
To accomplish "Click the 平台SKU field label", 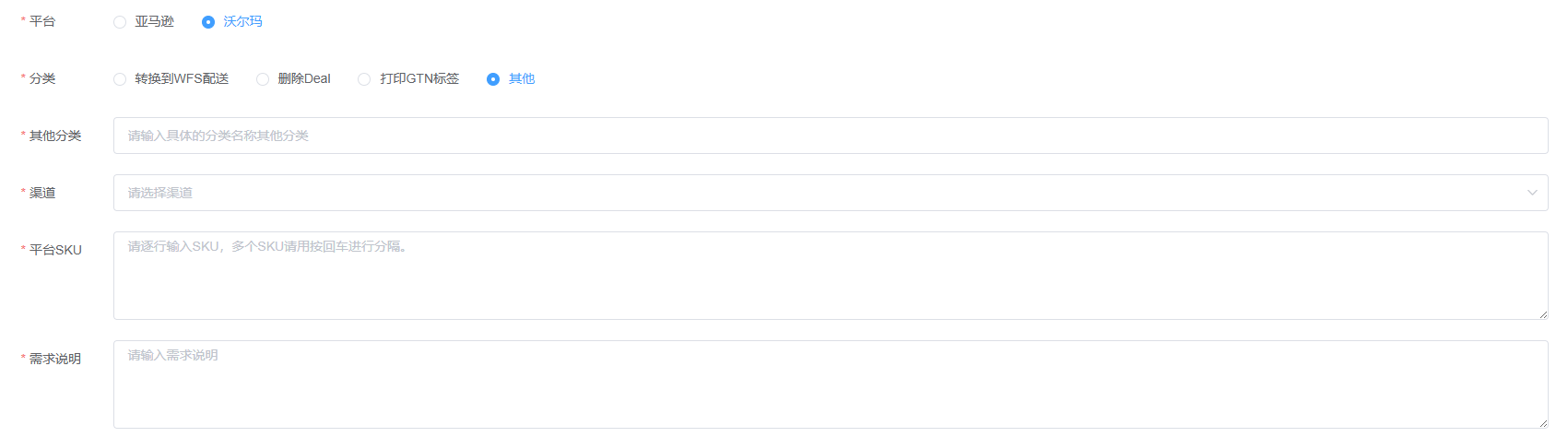I will (x=55, y=250).
